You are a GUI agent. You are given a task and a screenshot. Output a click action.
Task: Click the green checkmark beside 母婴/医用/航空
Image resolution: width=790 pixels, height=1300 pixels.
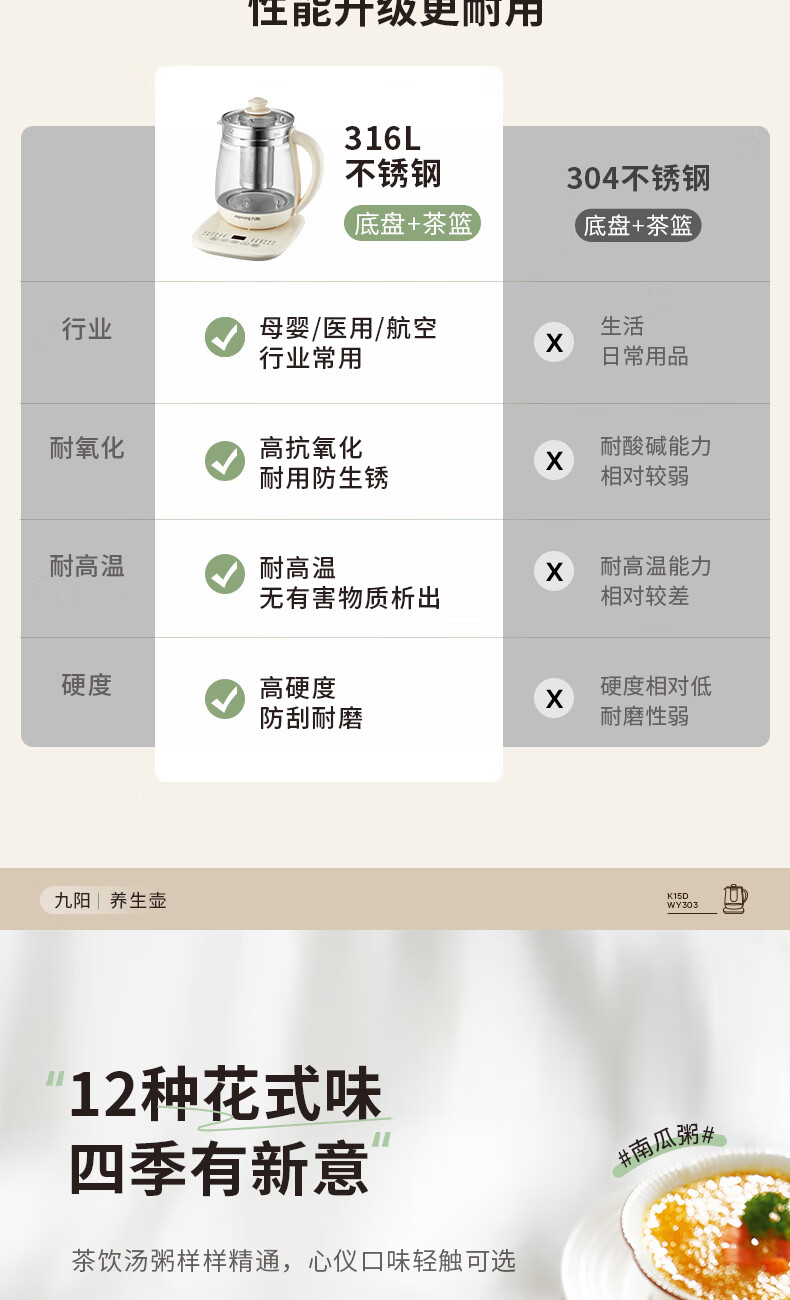tap(225, 337)
